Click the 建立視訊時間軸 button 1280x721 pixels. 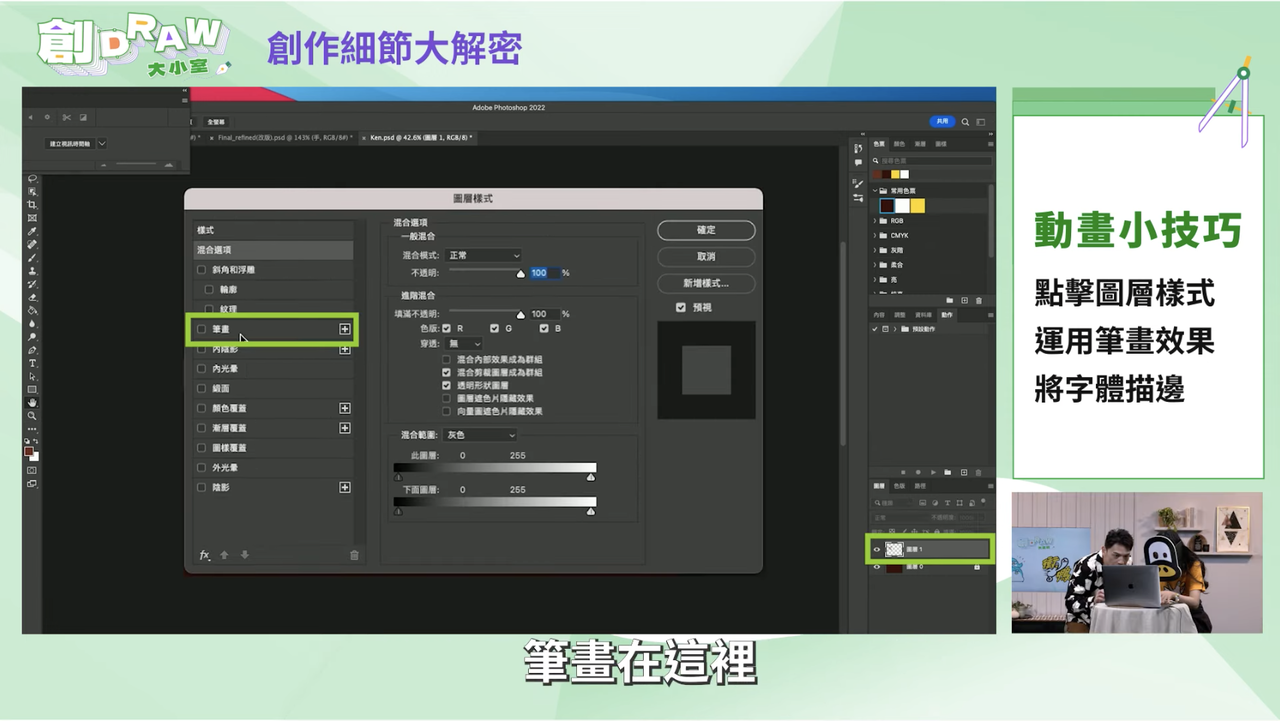[70, 144]
